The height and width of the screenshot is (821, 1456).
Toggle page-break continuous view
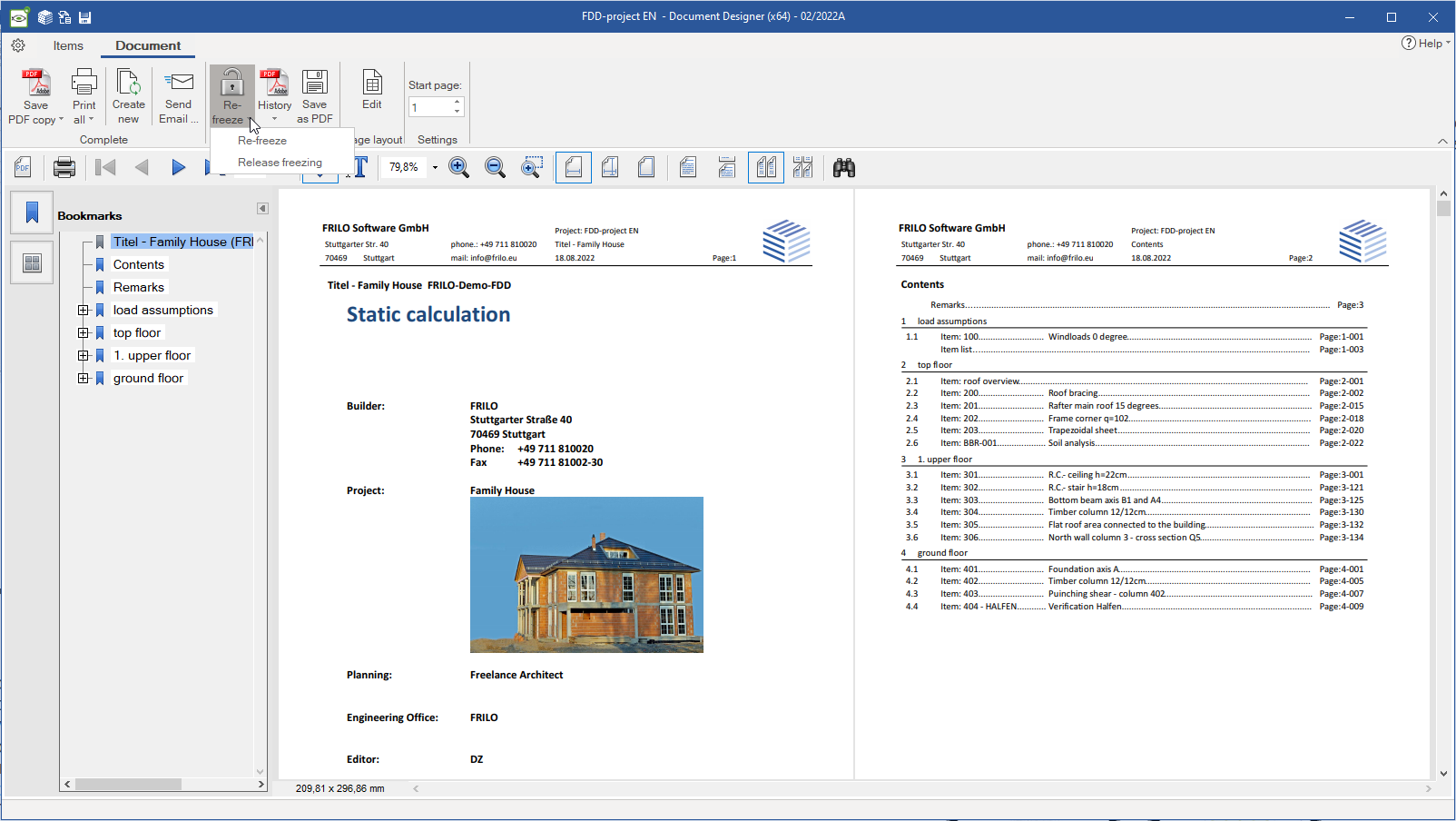(726, 167)
